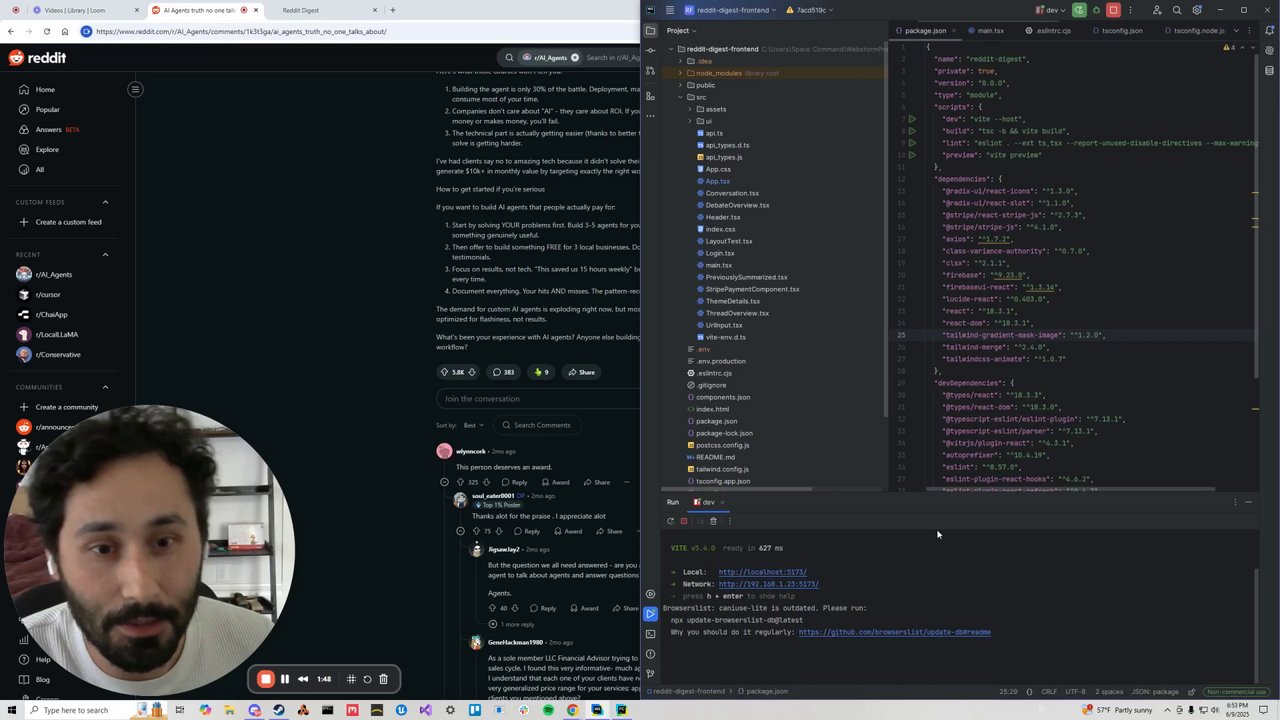Screen dimensions: 1280x720
Task: Open the Database tool window icon
Action: tap(1270, 70)
